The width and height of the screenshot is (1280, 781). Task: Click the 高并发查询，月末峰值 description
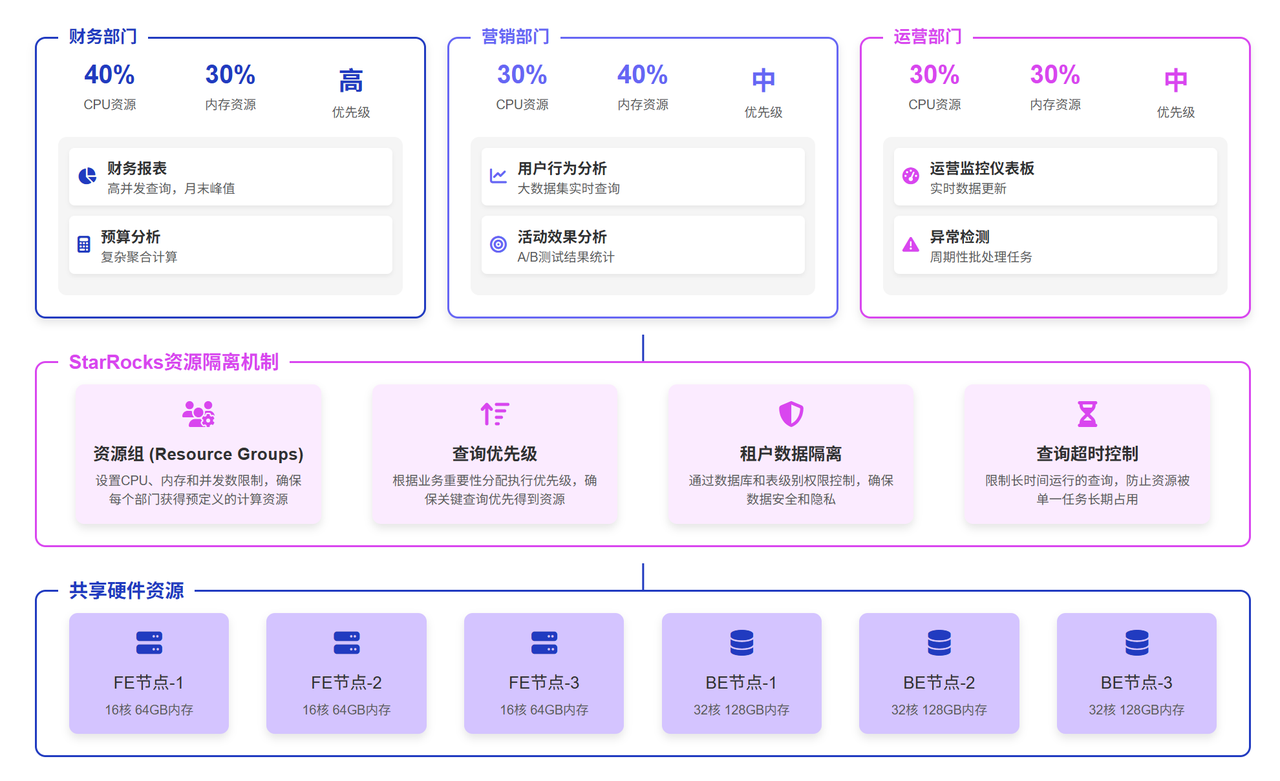(171, 188)
